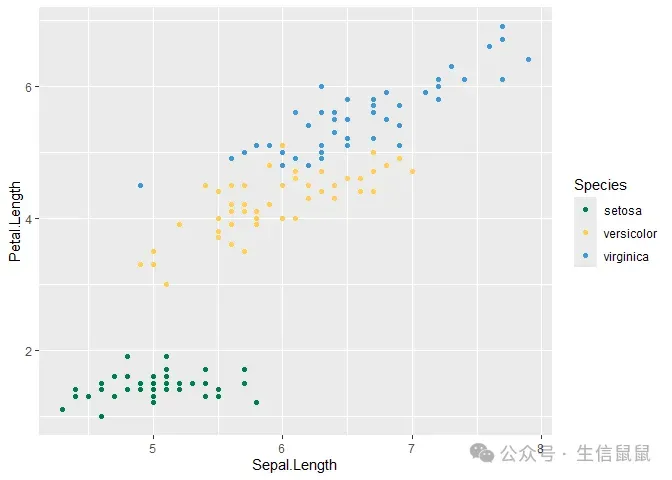Click the y-axis tick label 2
The image size is (672, 480).
[29, 351]
